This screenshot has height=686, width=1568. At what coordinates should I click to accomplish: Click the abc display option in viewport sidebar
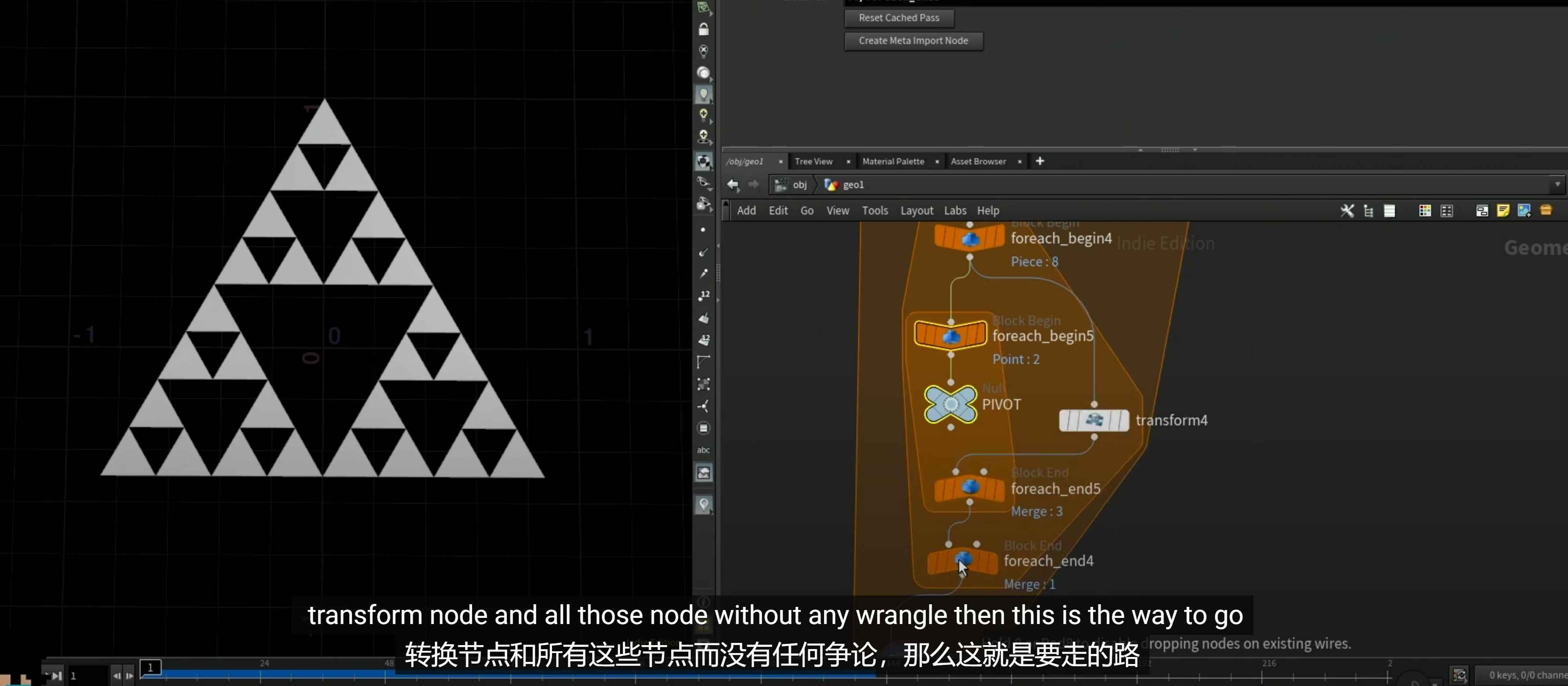tap(704, 450)
